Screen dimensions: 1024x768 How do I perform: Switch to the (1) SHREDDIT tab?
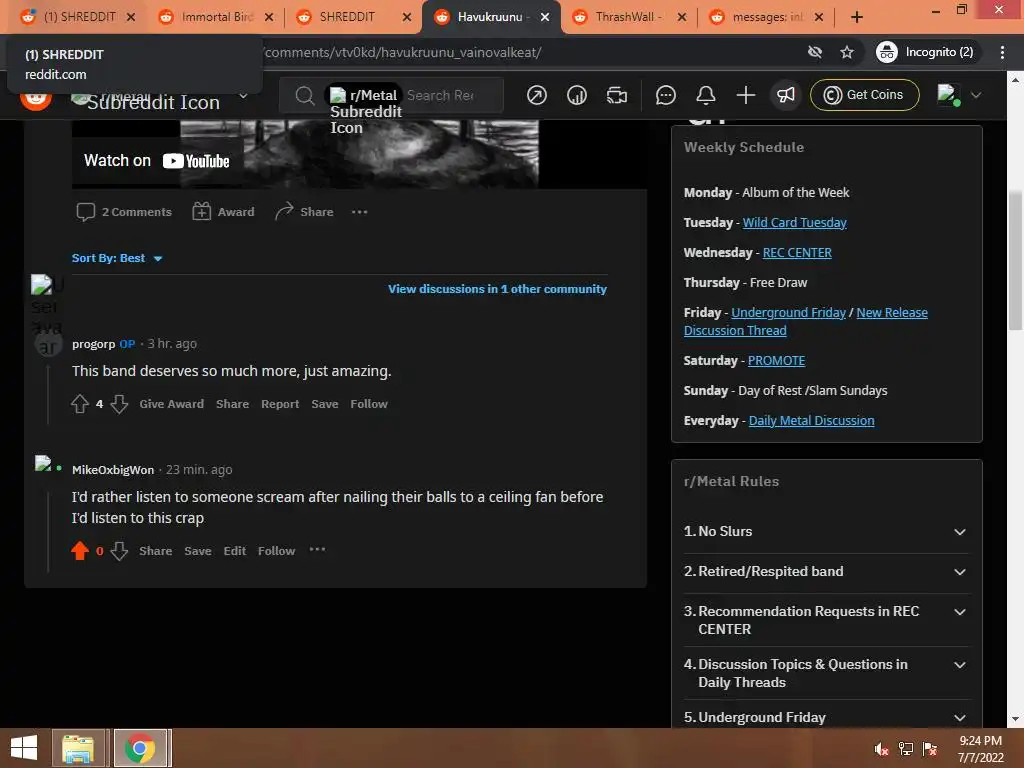pos(77,17)
